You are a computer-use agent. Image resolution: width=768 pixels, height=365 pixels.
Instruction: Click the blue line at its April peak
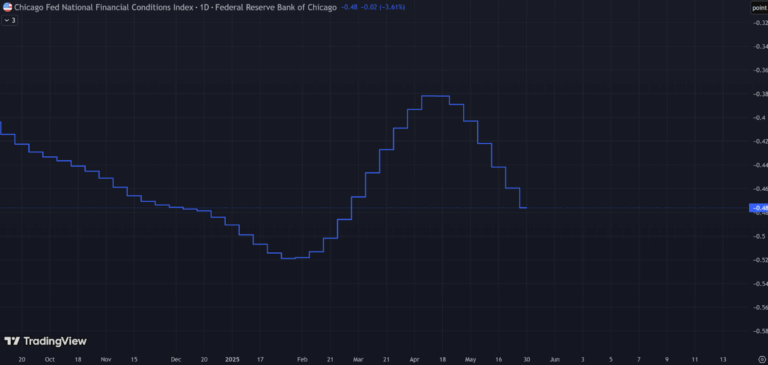435,96
